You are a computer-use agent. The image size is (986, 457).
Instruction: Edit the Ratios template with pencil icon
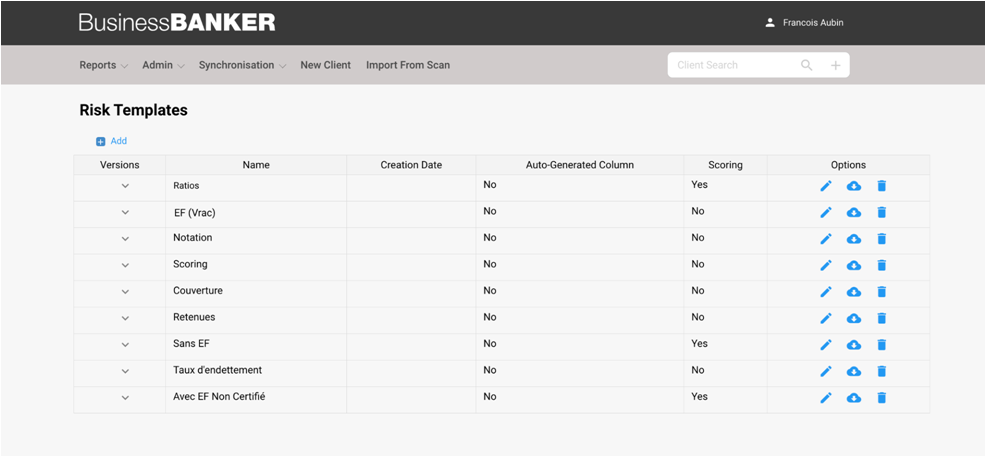826,186
